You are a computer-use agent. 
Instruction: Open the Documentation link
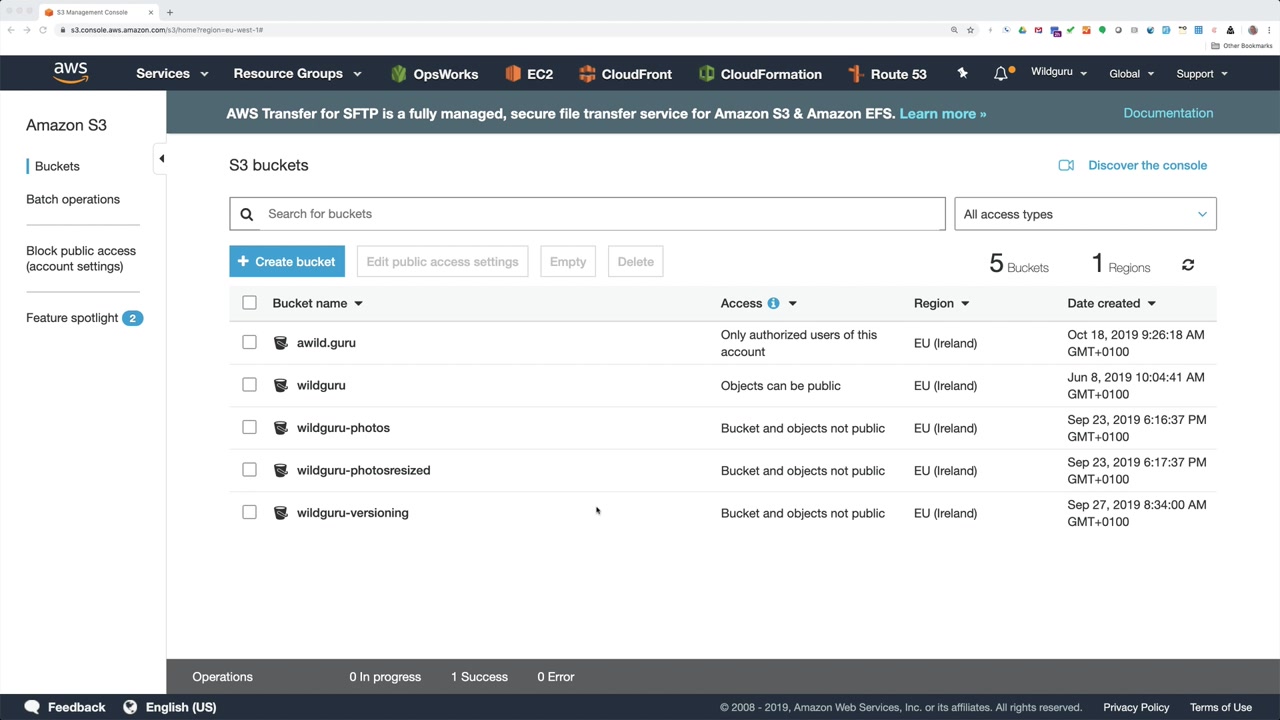[x=1168, y=113]
